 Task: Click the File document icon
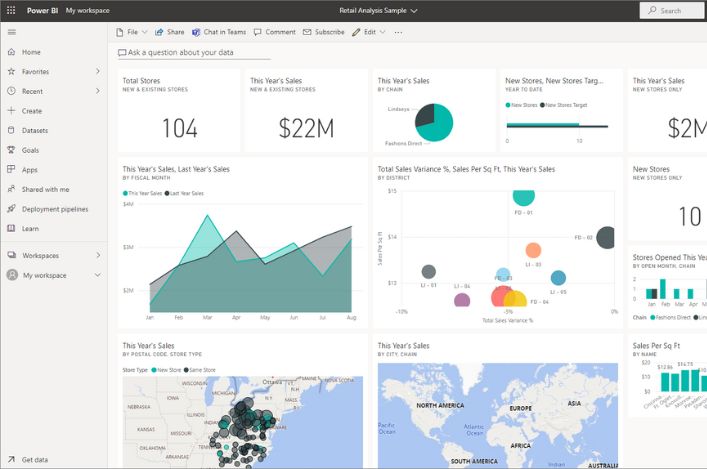tap(119, 32)
